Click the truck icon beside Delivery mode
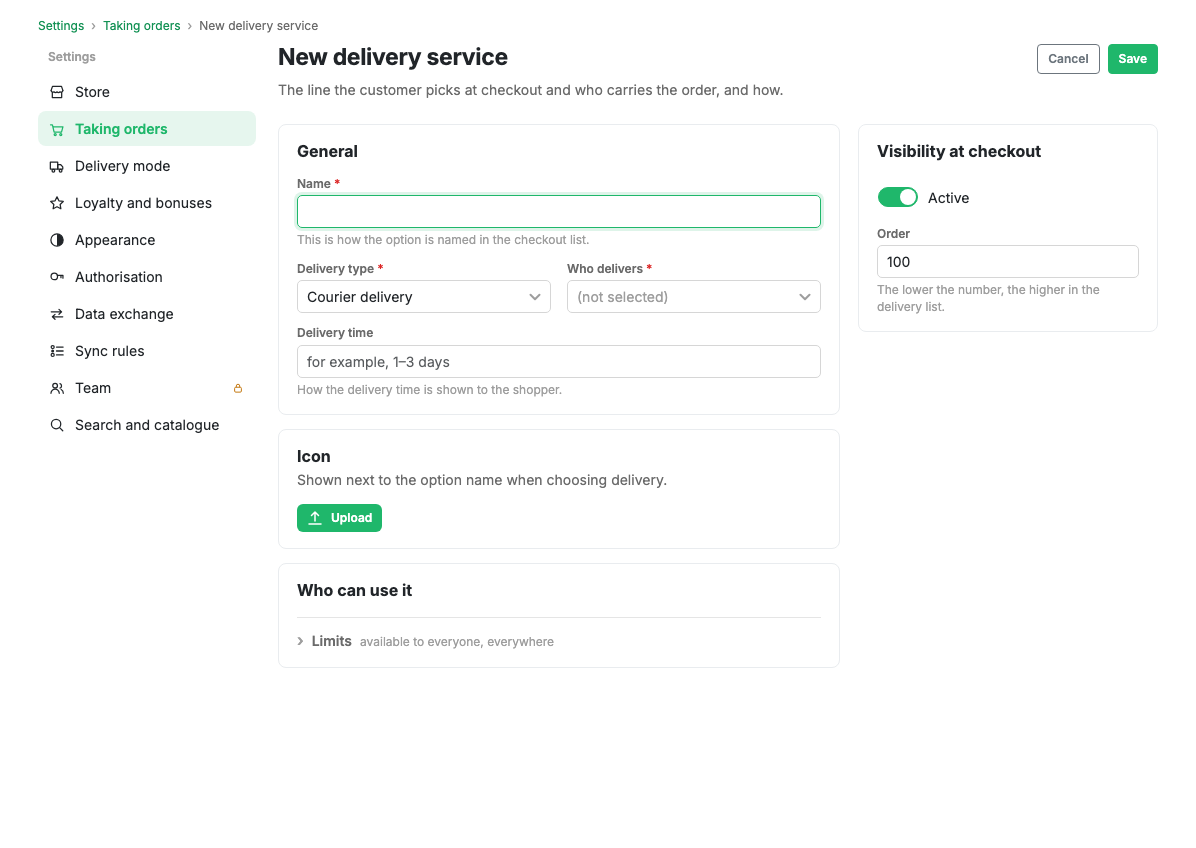The image size is (1196, 848). tap(57, 166)
